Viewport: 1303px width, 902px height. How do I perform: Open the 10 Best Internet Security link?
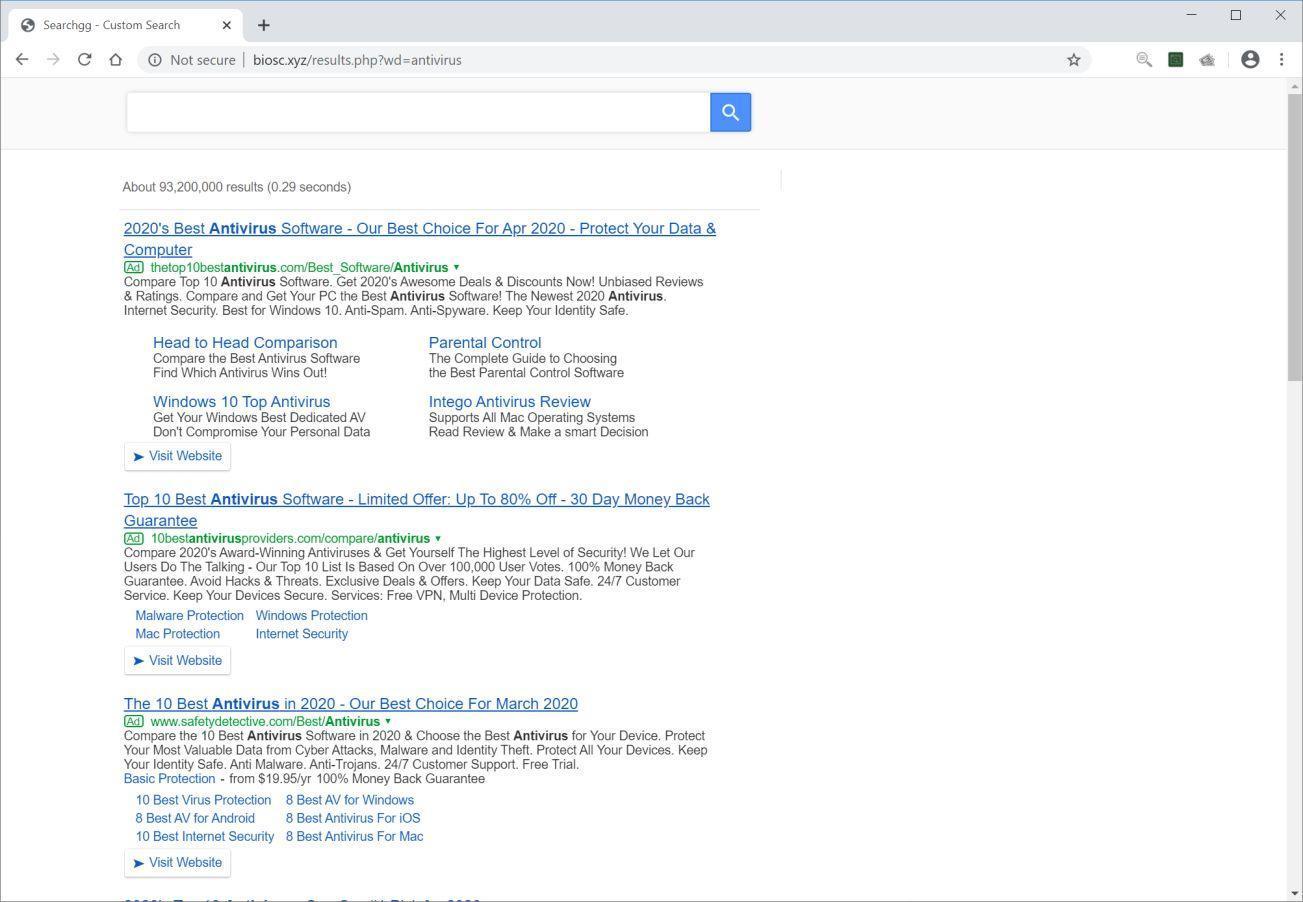[x=205, y=837]
